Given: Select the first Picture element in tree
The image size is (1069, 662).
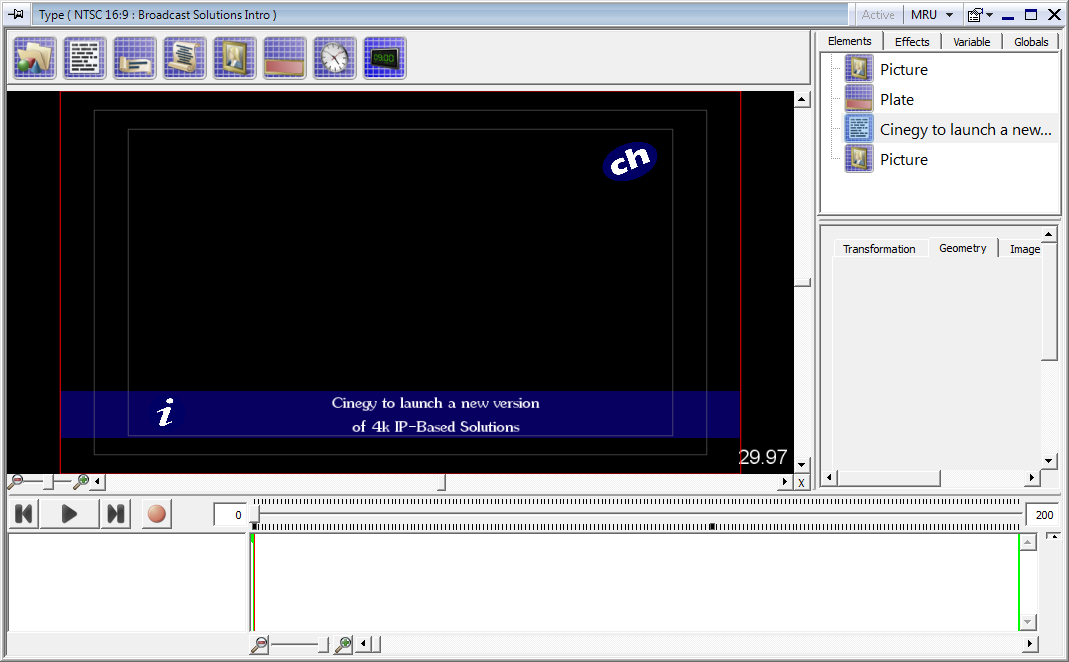Looking at the screenshot, I should [903, 70].
